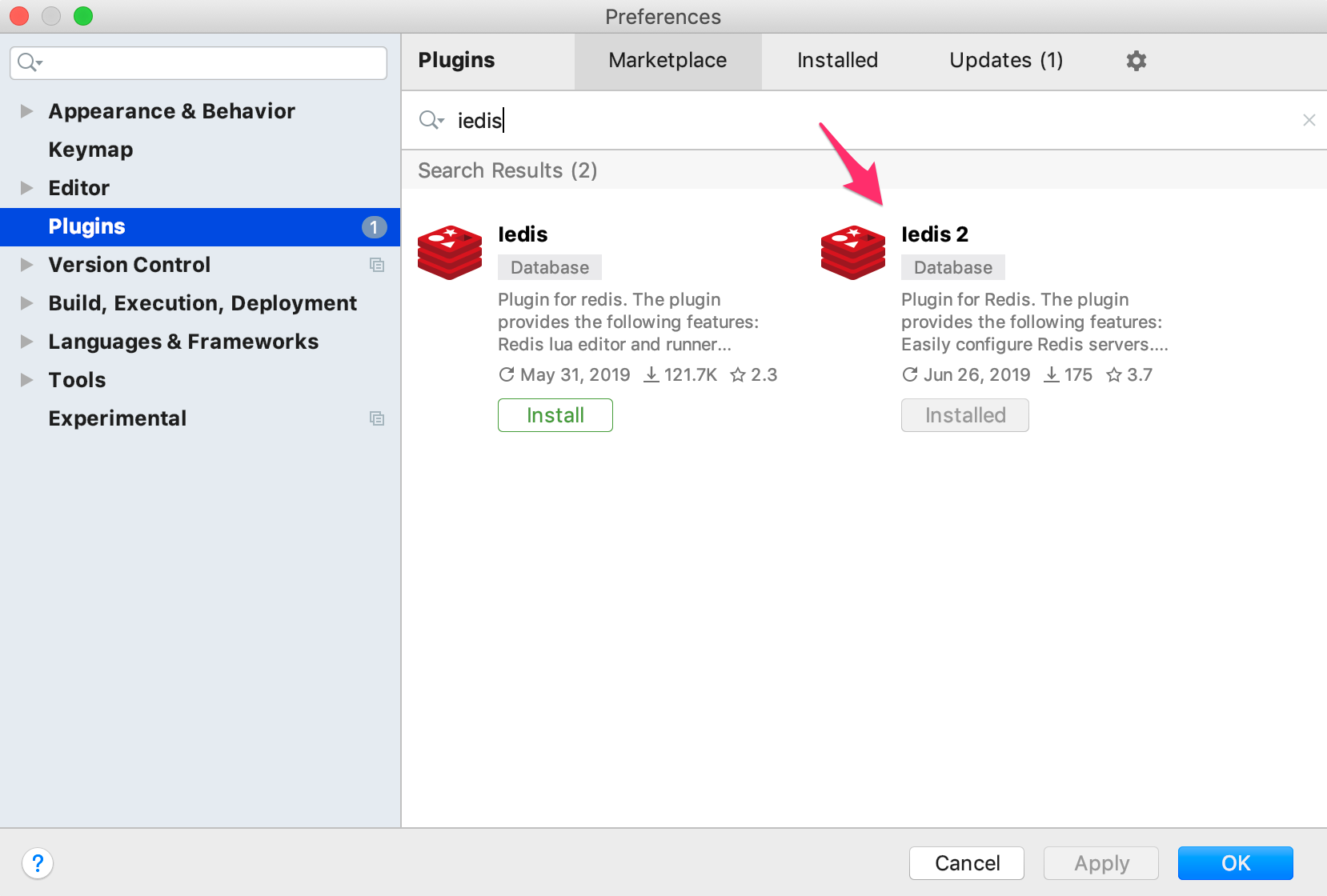Switch to the Installed plugins tab

[837, 61]
